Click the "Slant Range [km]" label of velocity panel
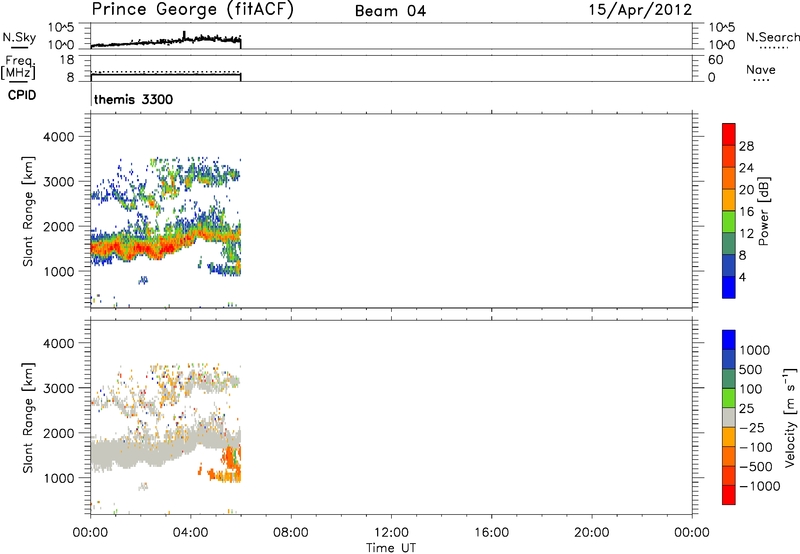The width and height of the screenshot is (800, 554). pyautogui.click(x=28, y=418)
